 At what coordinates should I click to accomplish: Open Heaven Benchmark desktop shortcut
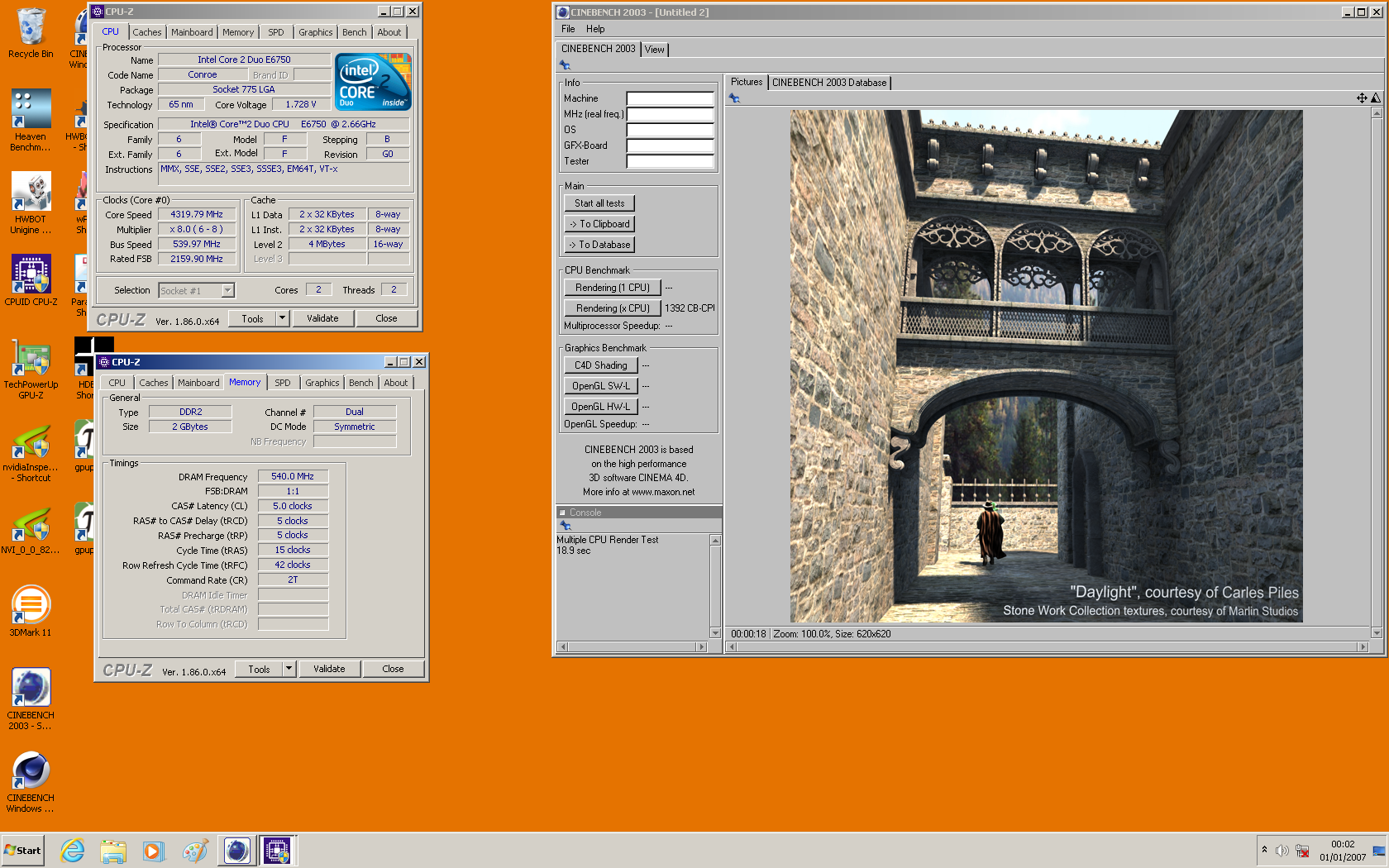(x=31, y=120)
